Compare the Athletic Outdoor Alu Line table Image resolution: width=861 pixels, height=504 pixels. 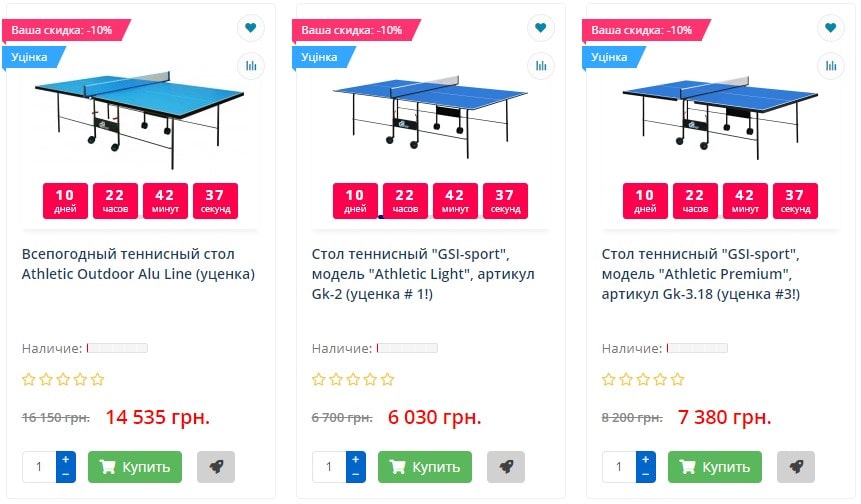pyautogui.click(x=251, y=66)
